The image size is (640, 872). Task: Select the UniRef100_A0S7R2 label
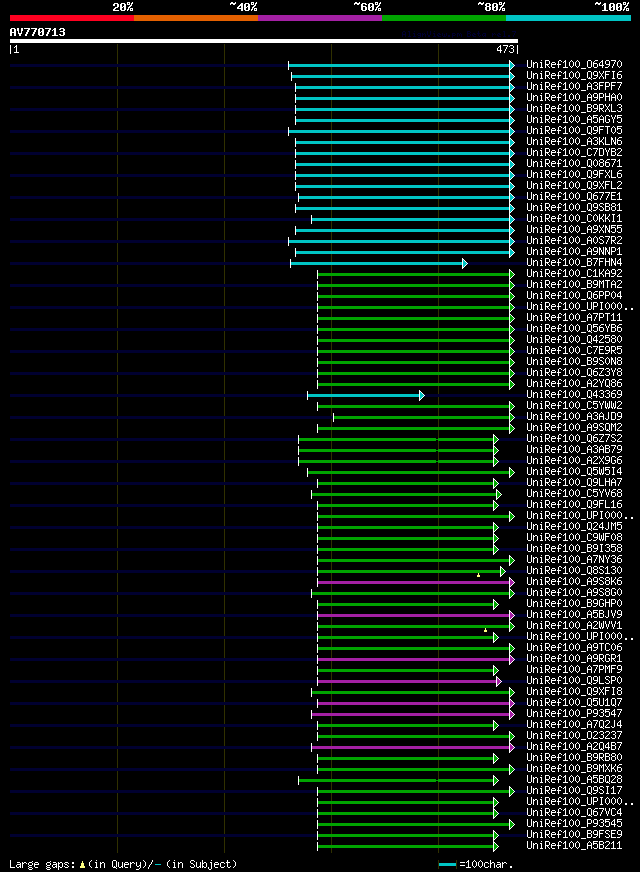tap(574, 241)
